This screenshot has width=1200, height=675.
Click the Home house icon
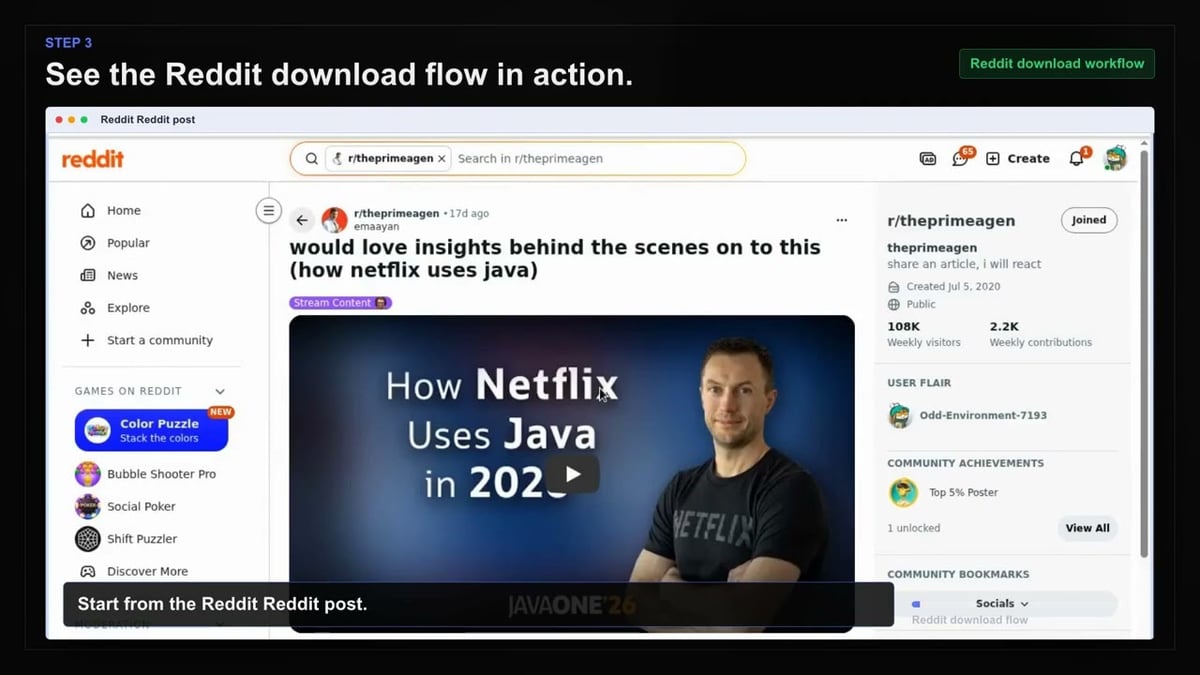88,211
